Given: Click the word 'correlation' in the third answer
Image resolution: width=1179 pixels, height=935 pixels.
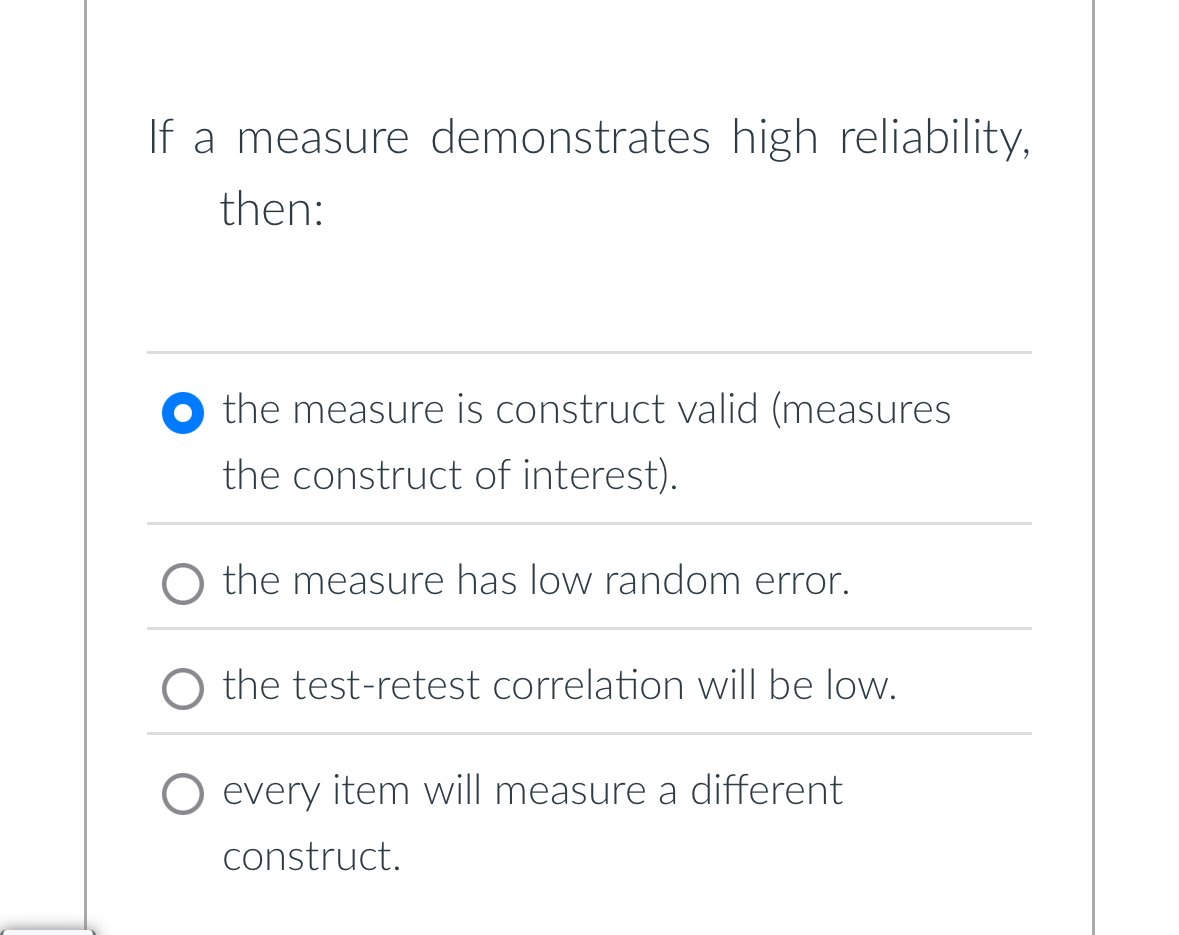Looking at the screenshot, I should [588, 685].
